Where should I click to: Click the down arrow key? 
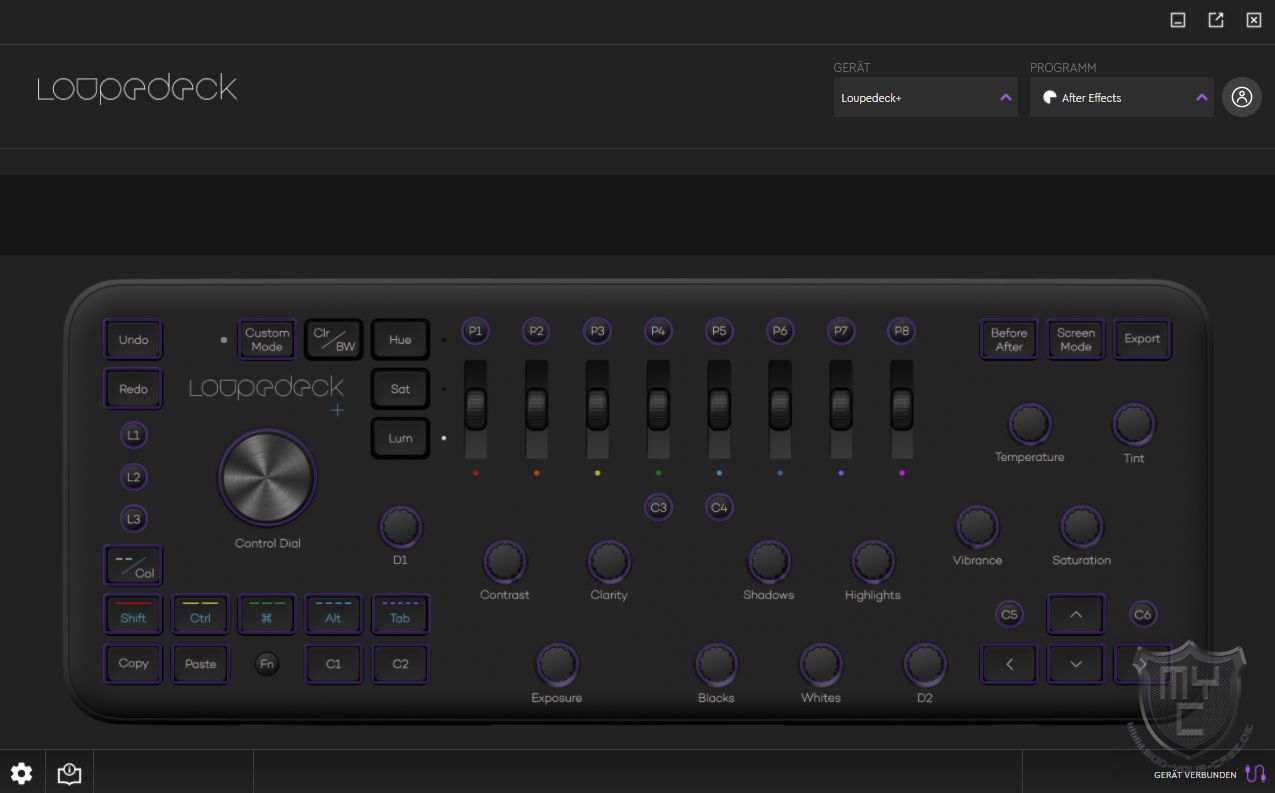coord(1076,664)
